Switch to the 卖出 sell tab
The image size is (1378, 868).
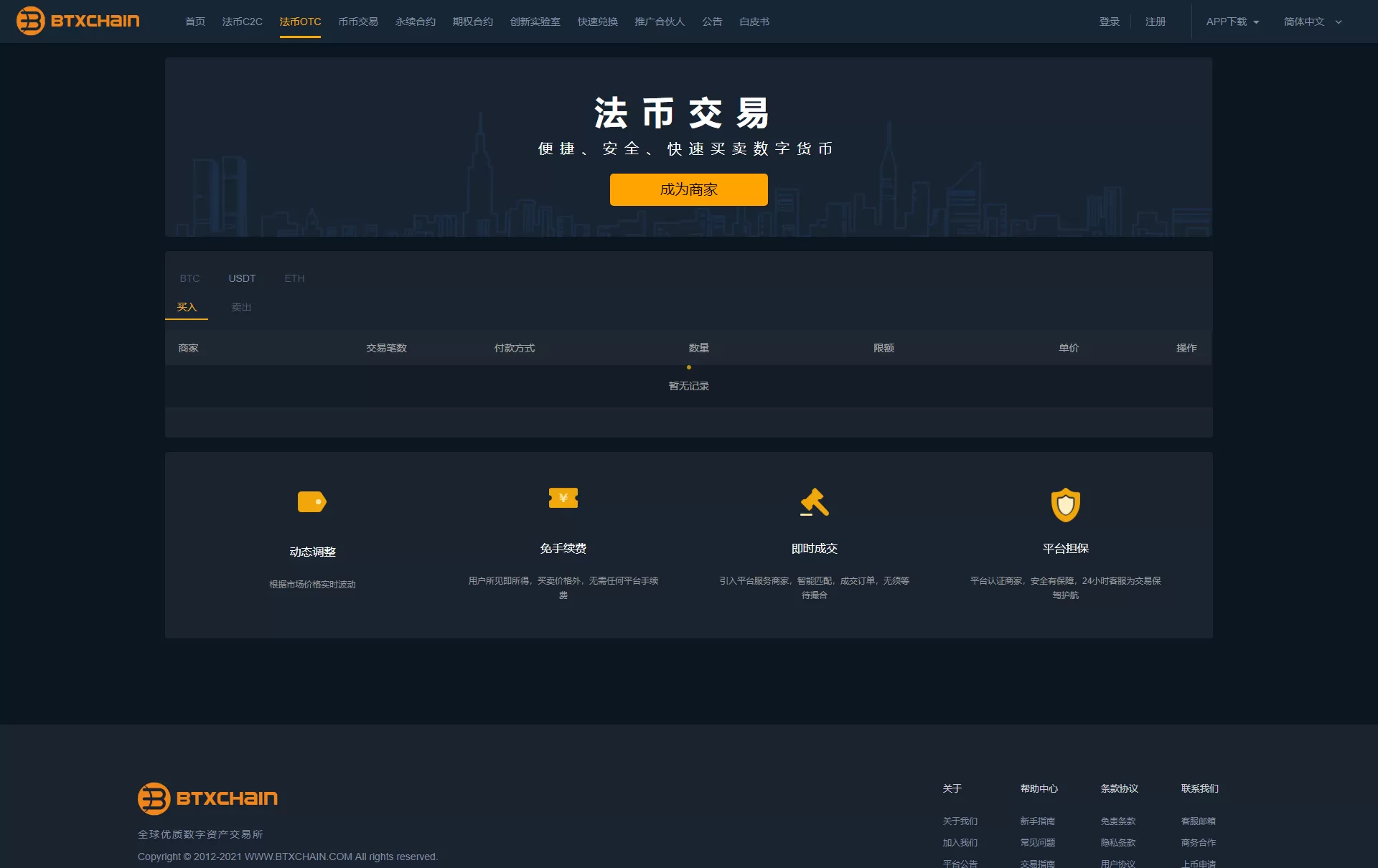[241, 307]
